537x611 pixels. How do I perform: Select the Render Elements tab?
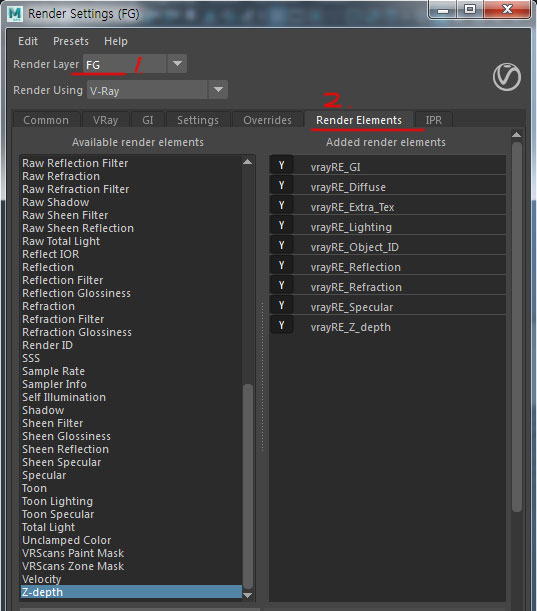359,120
